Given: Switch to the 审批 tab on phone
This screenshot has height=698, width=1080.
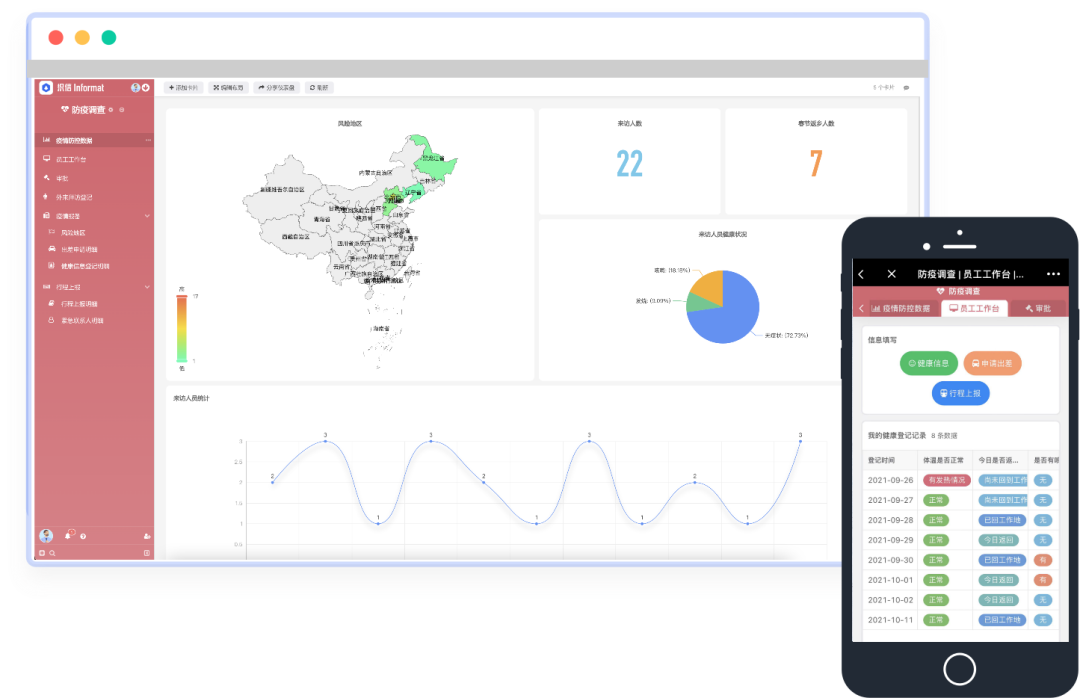Looking at the screenshot, I should point(1039,309).
